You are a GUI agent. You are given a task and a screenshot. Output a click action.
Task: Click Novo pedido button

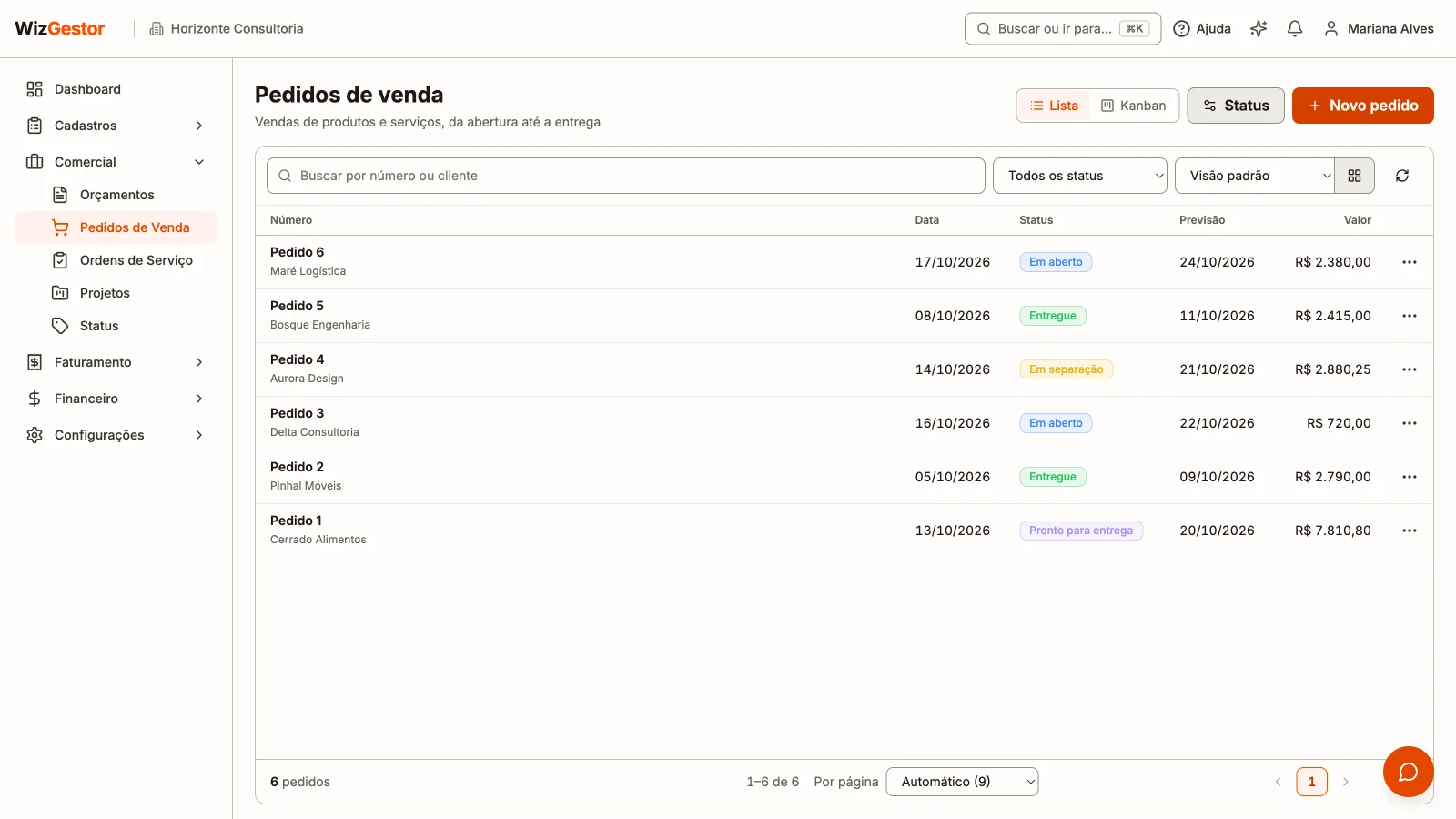point(1362,106)
